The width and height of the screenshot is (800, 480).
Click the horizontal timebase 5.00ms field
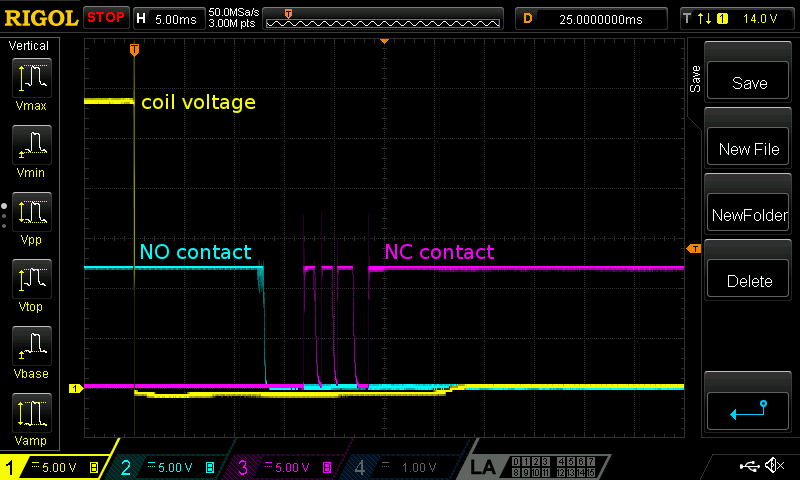tap(169, 19)
